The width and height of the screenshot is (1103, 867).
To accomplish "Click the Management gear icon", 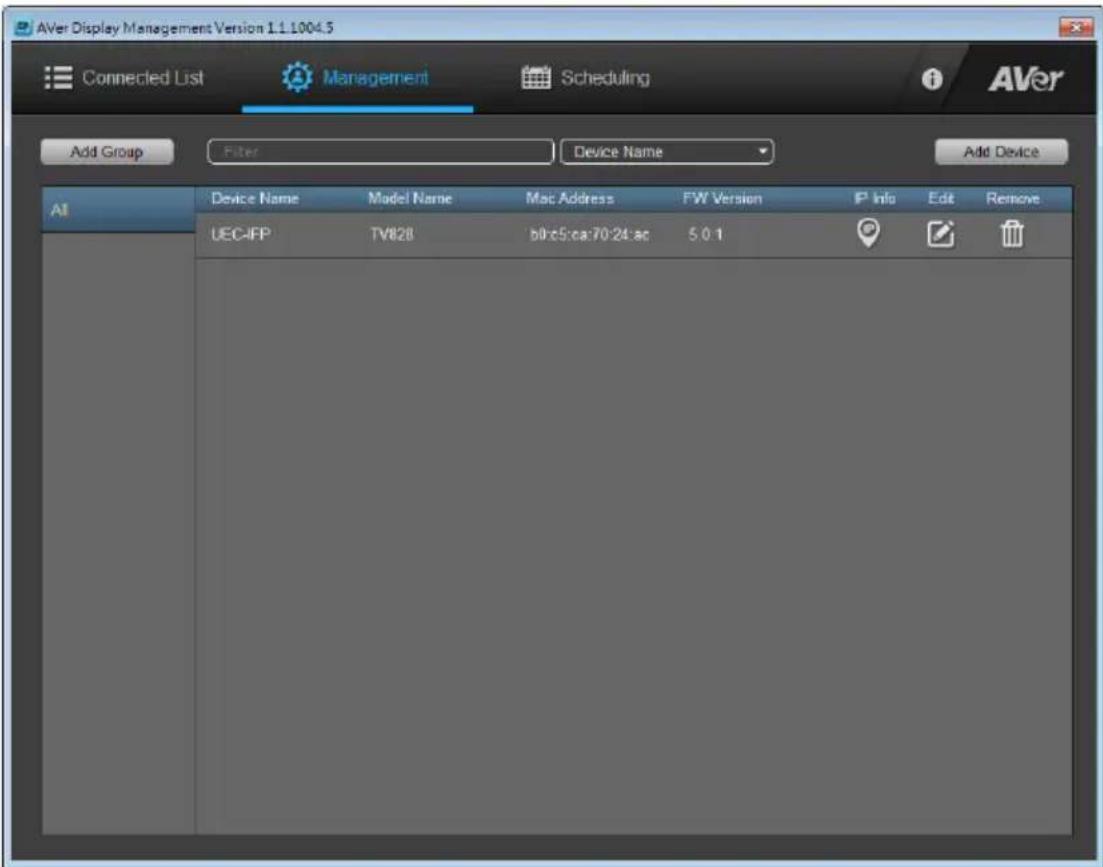I will (297, 77).
